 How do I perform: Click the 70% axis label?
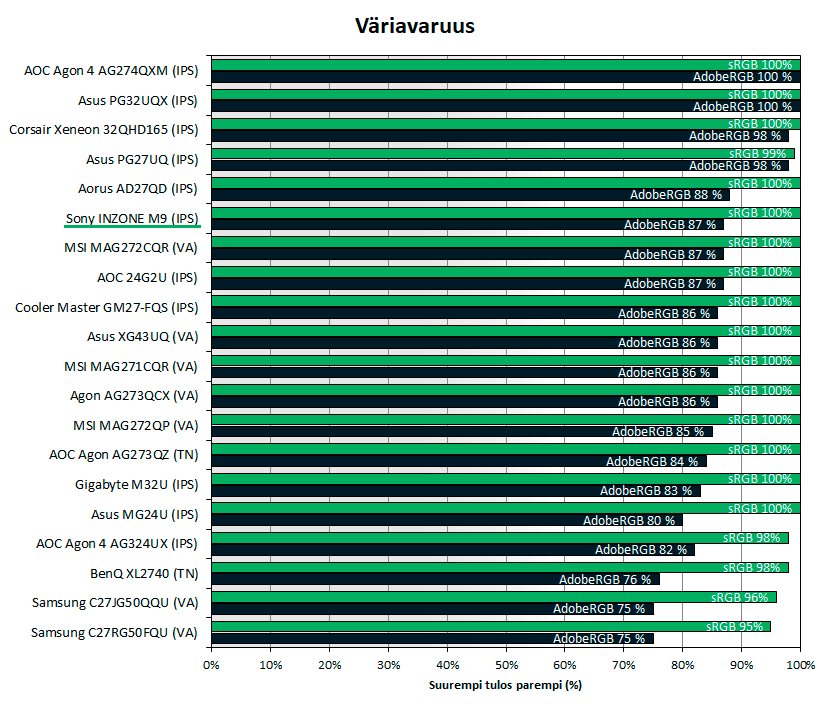[x=624, y=665]
